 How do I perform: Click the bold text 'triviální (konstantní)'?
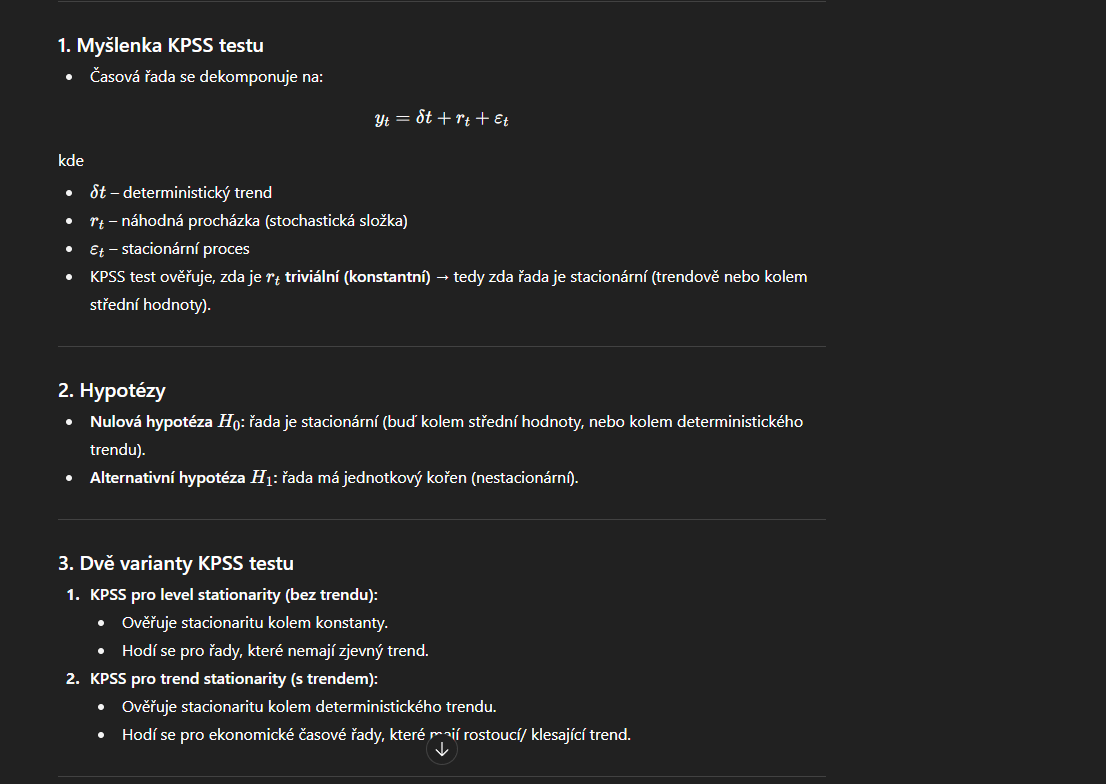tap(358, 277)
